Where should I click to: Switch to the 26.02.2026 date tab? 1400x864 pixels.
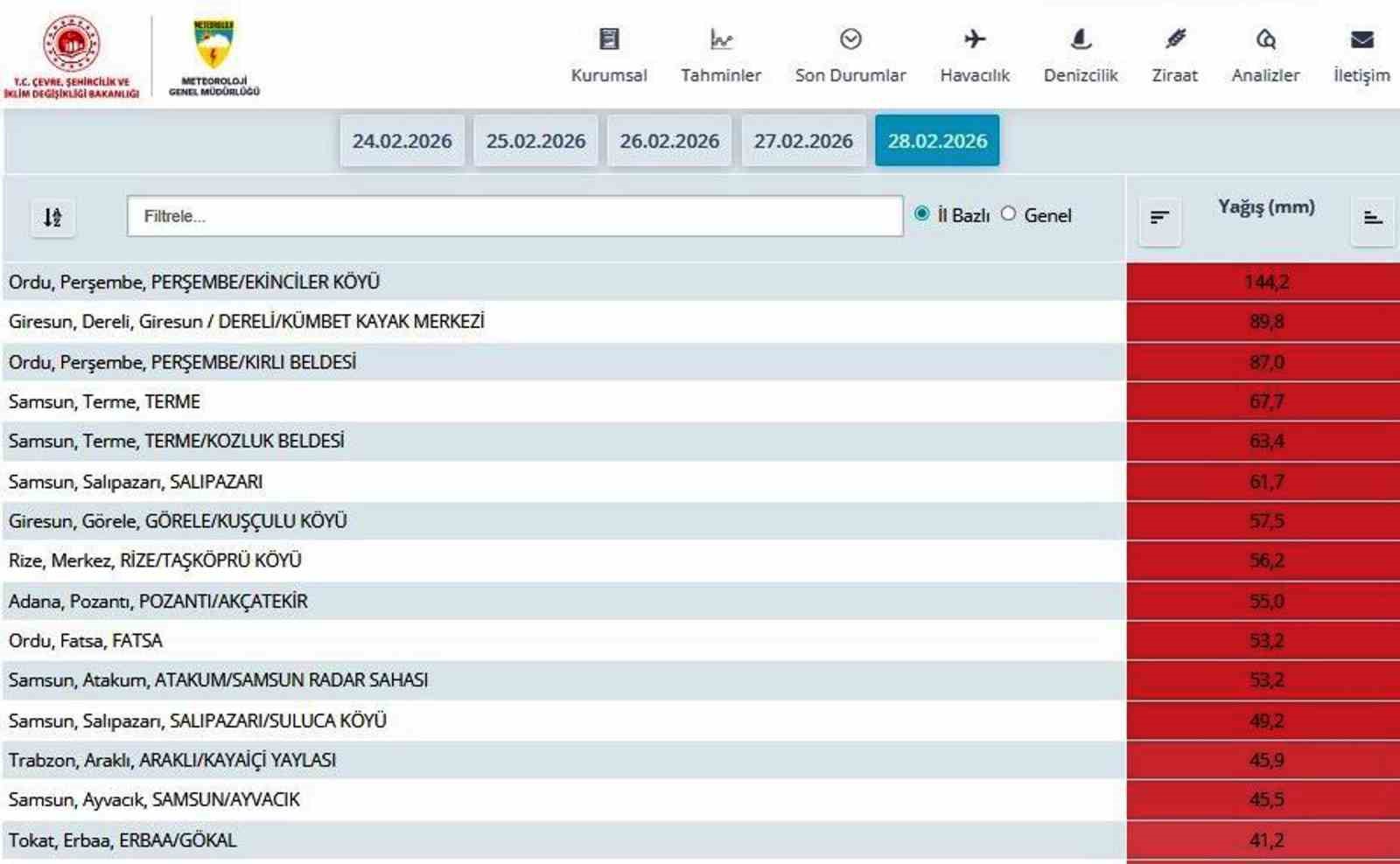670,140
